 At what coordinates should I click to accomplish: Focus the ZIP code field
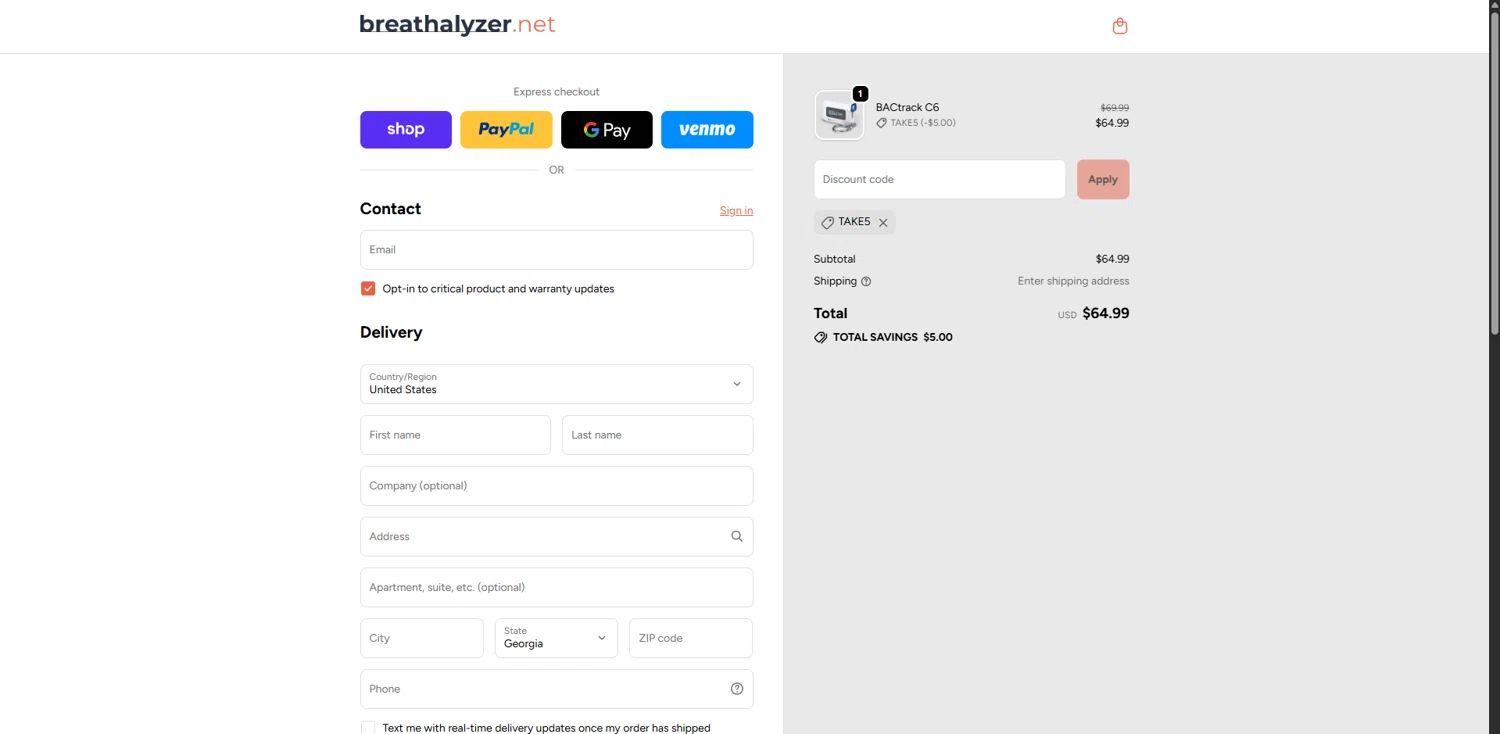click(691, 638)
